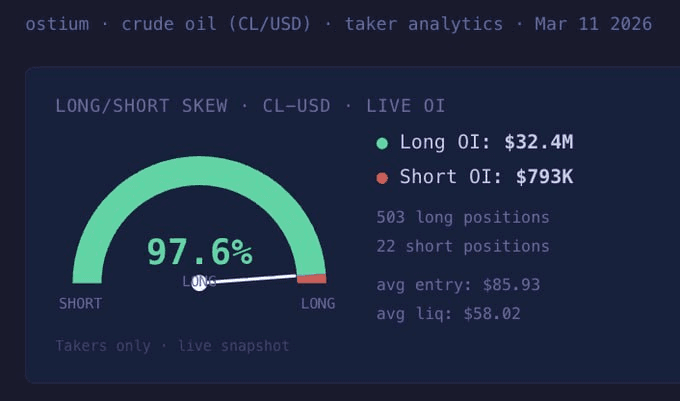
Task: Click the red Short OI legend dot
Action: coord(382,178)
